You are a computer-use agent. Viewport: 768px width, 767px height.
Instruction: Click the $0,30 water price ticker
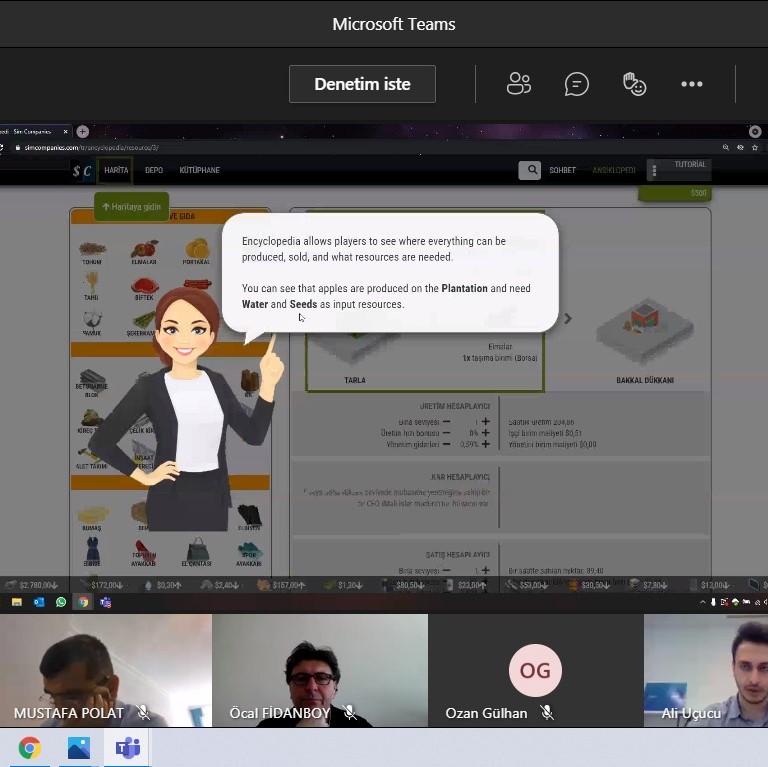pos(163,585)
